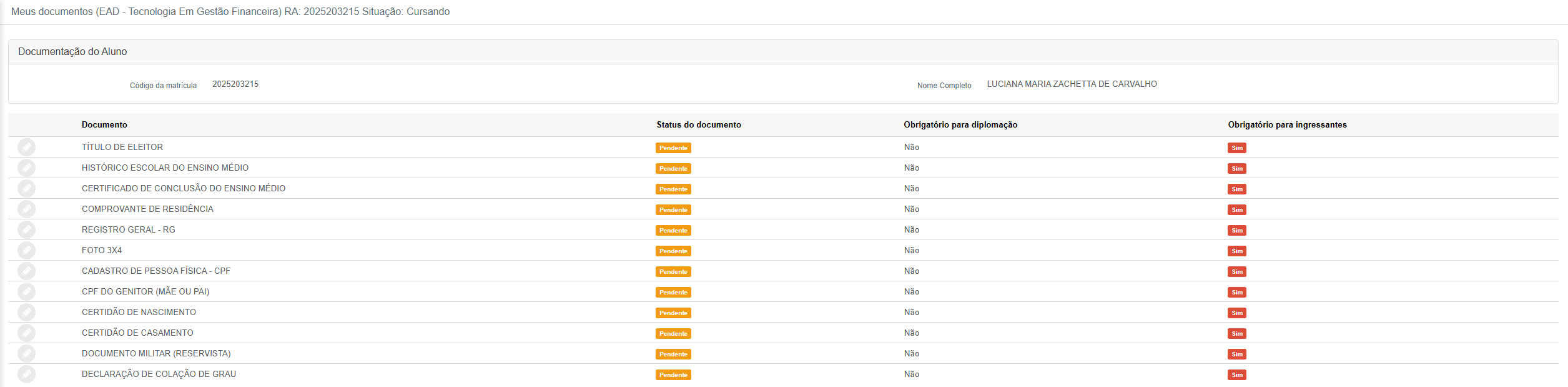Click the Pendente status of TÍTULO DE ELEITOR
This screenshot has width=1568, height=387.
coord(673,148)
